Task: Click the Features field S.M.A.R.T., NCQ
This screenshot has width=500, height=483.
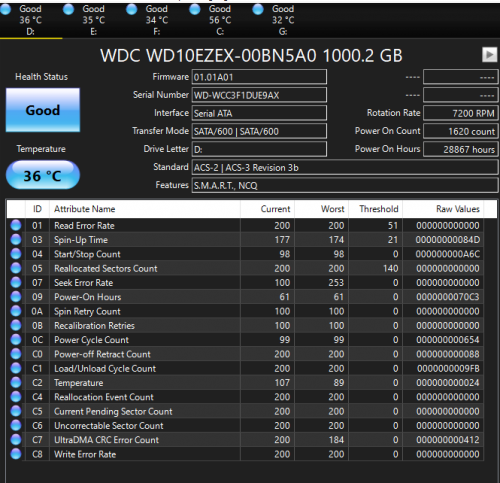Action: click(x=345, y=185)
